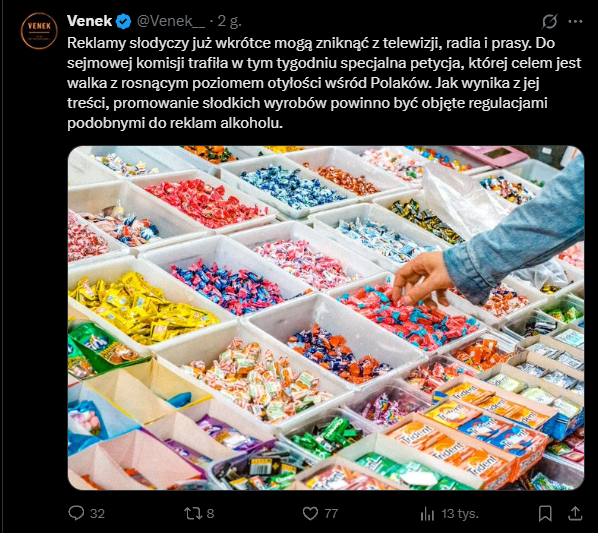Click the 77 likes count

pos(331,514)
